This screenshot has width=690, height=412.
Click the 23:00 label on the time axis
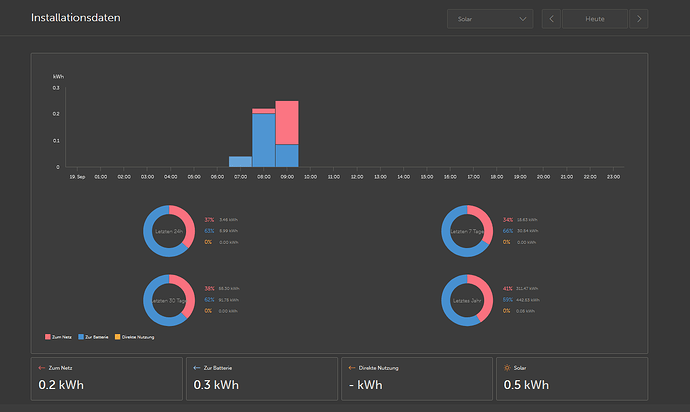613,177
